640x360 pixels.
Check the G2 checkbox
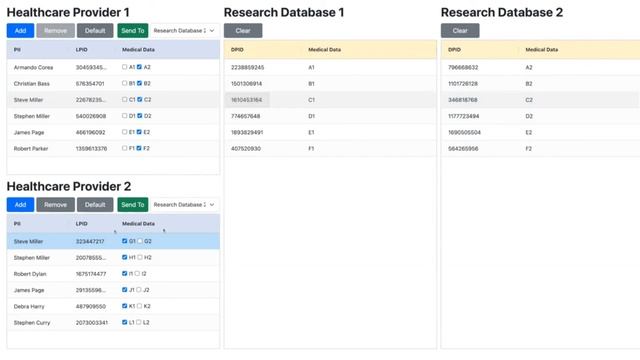[140, 241]
